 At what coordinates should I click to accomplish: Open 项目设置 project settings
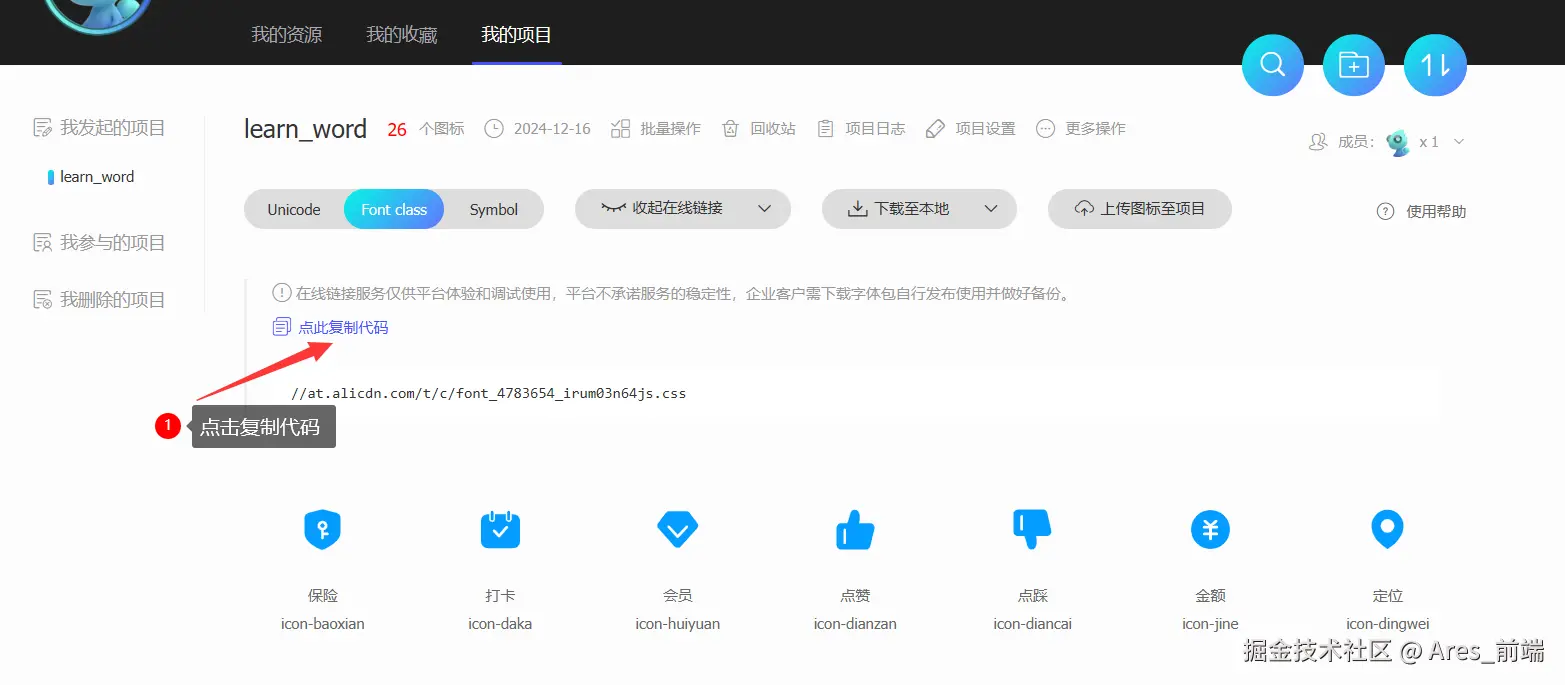coord(970,129)
